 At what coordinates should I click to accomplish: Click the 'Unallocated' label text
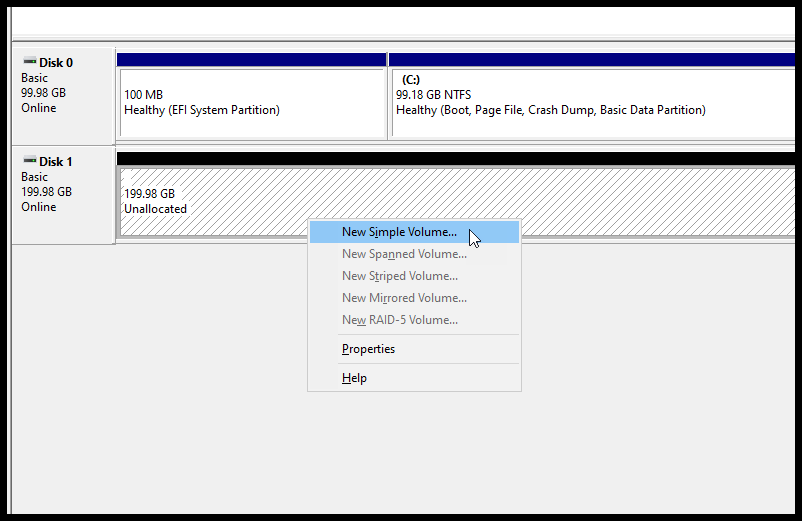[x=155, y=209]
